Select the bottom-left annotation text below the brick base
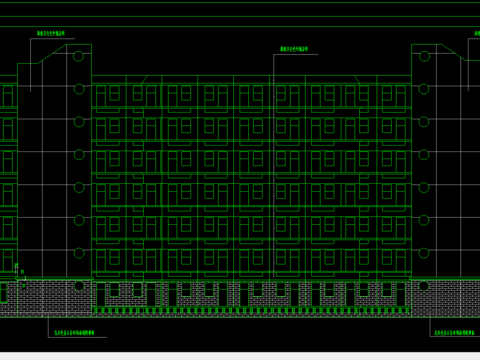Viewport: 480px width, 360px height. tap(74, 332)
